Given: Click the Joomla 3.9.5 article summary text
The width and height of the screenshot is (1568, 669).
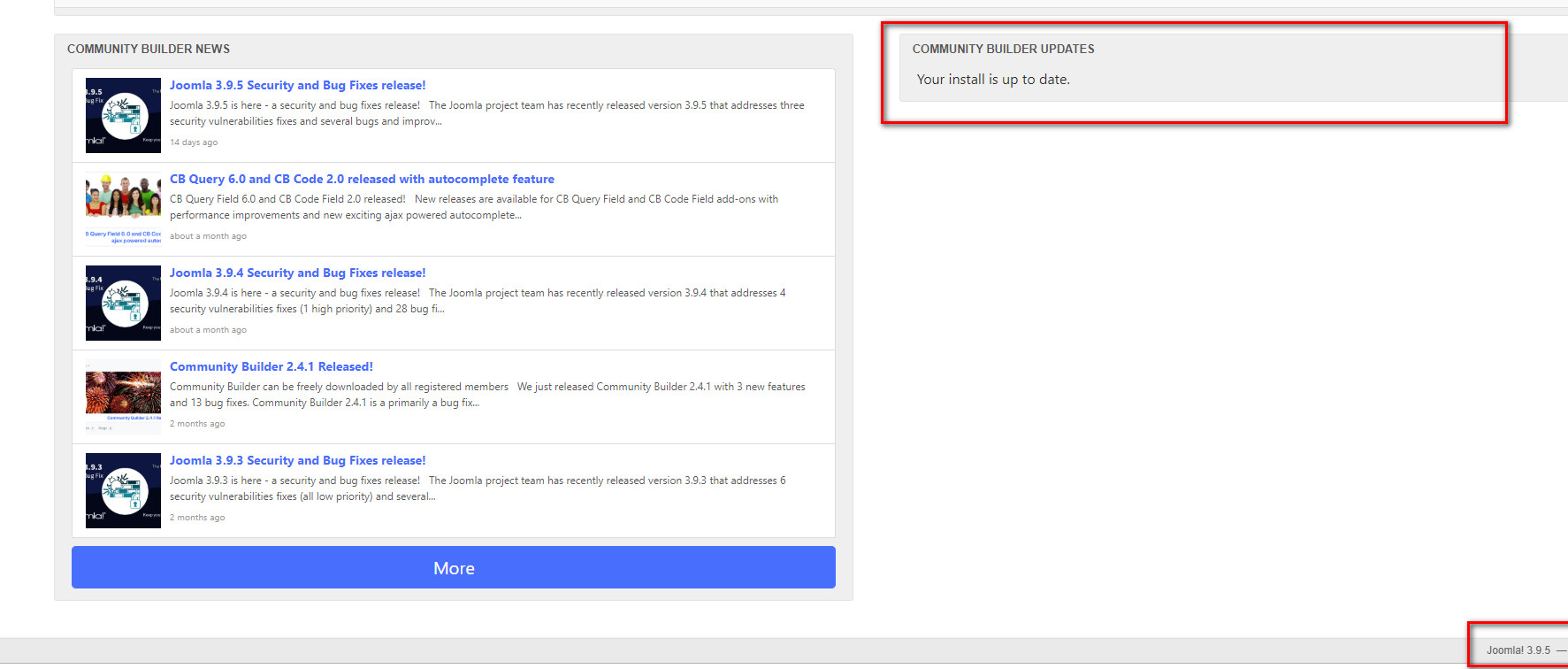Looking at the screenshot, I should [x=487, y=113].
